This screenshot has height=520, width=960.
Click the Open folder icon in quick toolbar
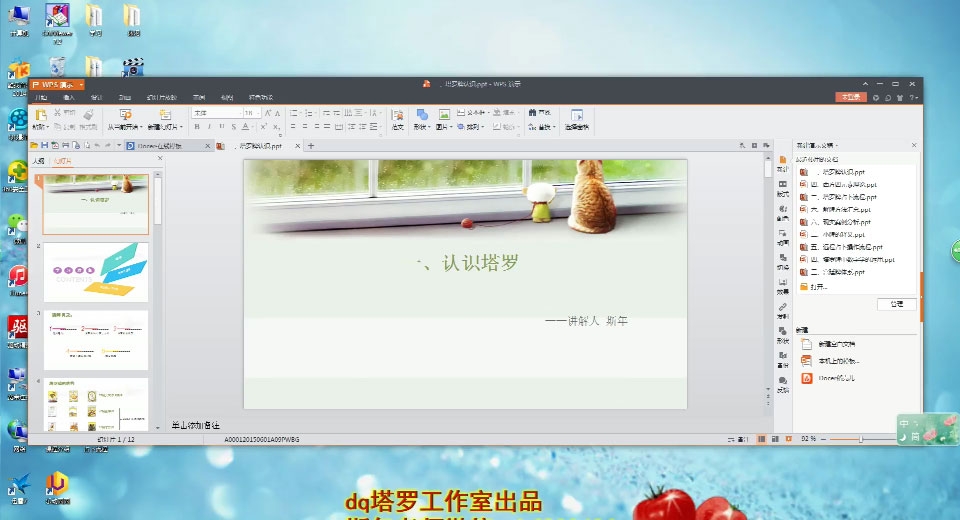pos(34,146)
